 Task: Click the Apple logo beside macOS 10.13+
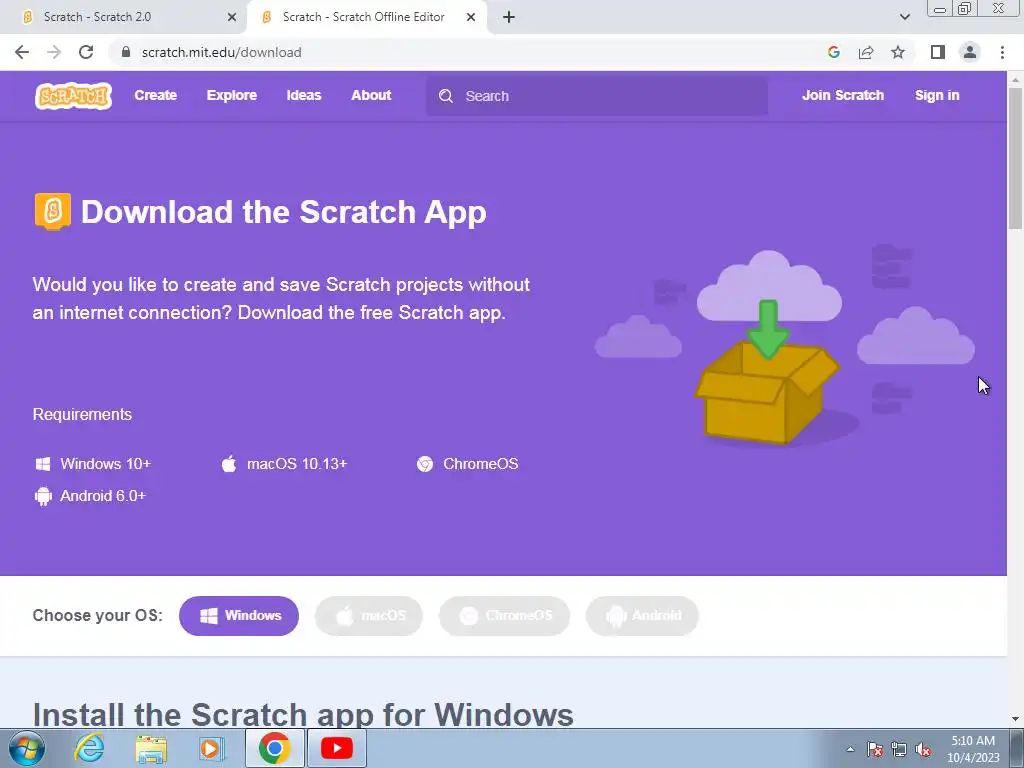(229, 464)
